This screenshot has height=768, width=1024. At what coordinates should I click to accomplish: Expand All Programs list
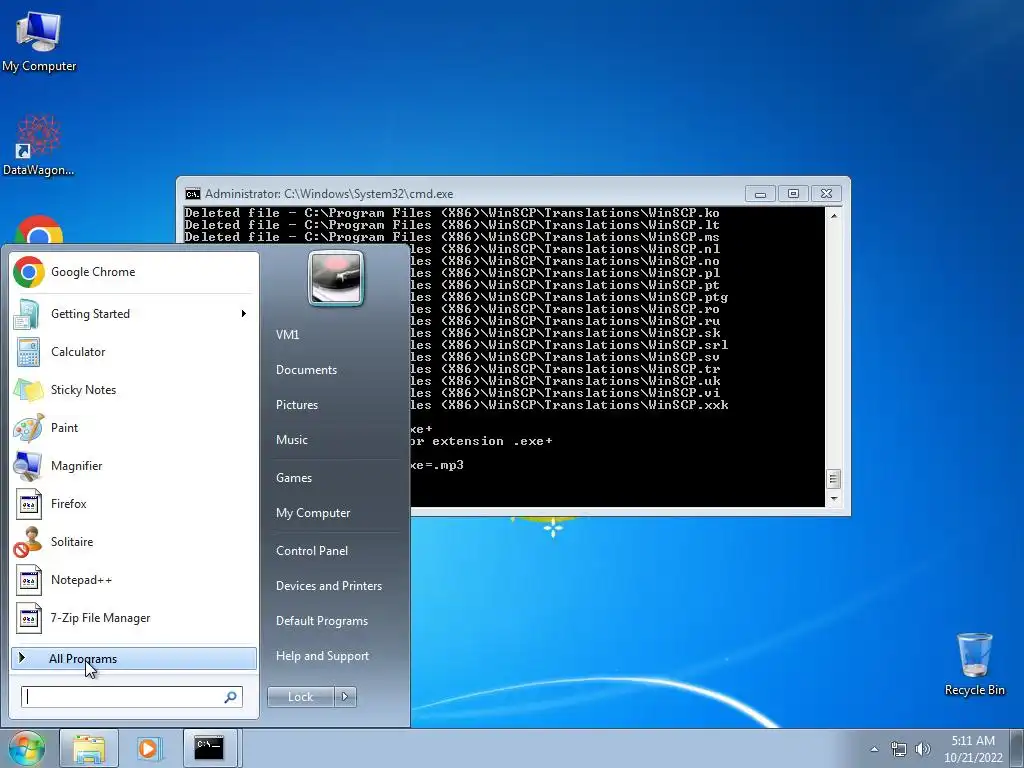[134, 659]
